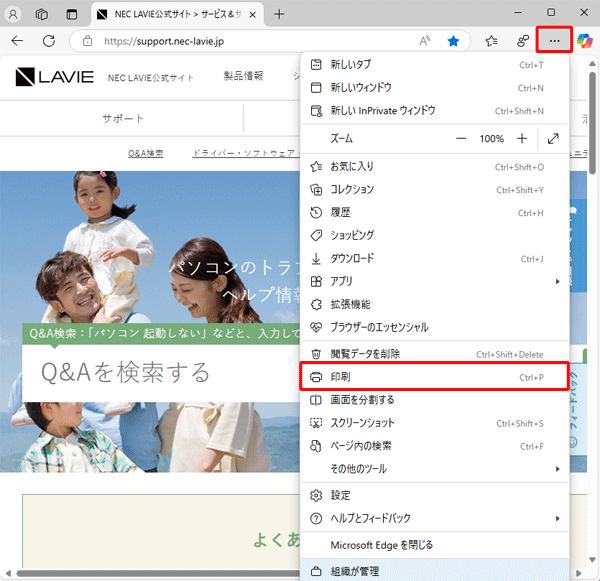Open 拡張機能 from the menu
The width and height of the screenshot is (600, 581).
click(435, 305)
